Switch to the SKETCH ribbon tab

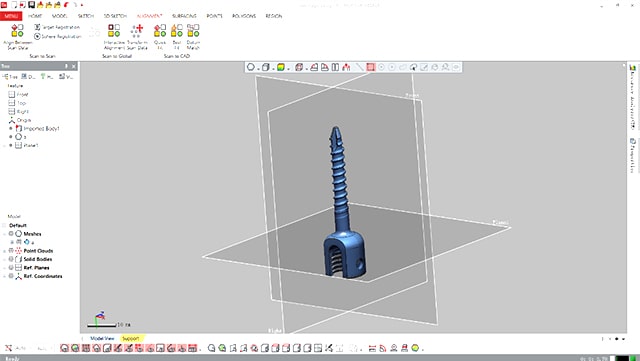pyautogui.click(x=86, y=16)
